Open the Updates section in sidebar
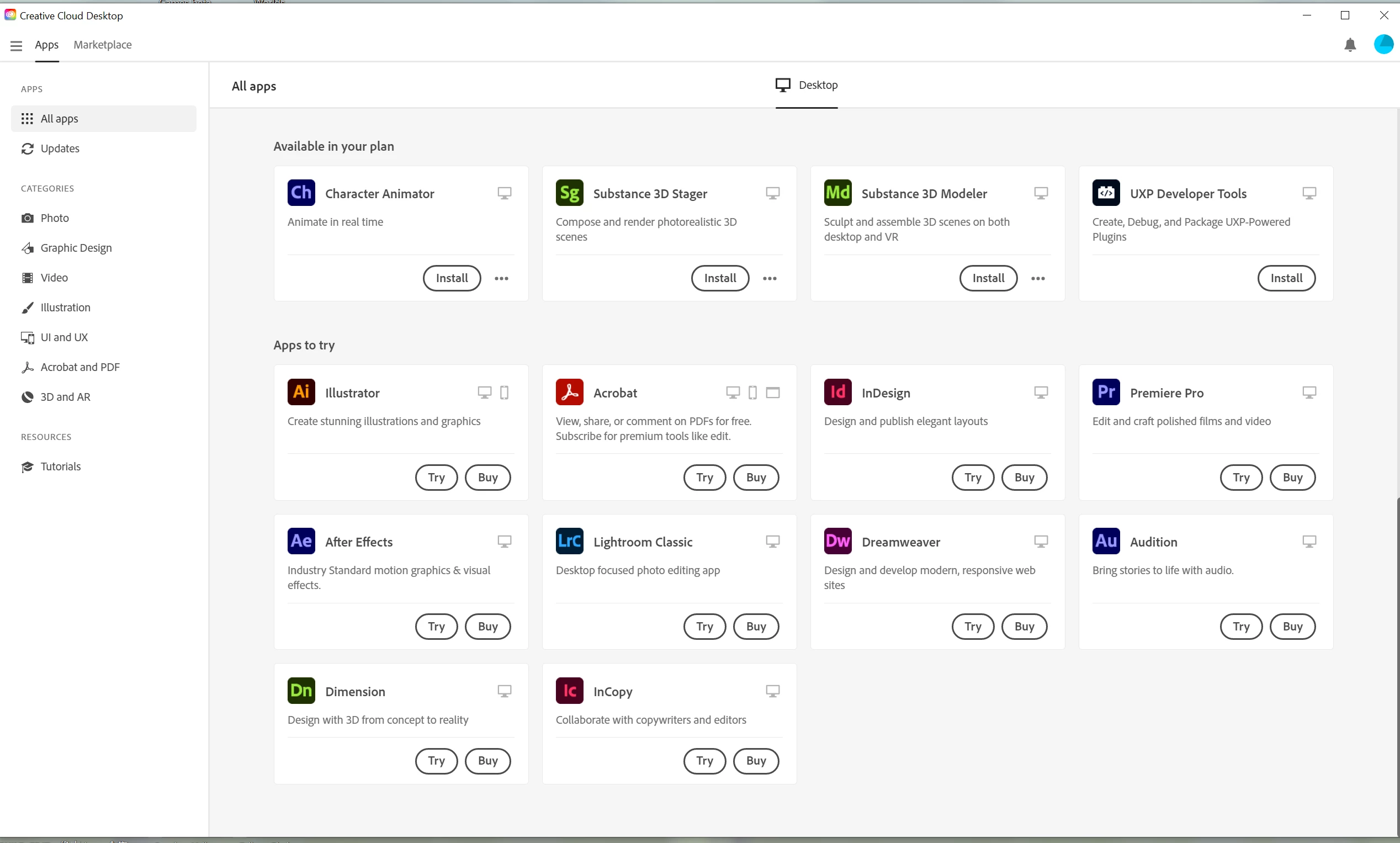Viewport: 1400px width, 843px height. 60,149
